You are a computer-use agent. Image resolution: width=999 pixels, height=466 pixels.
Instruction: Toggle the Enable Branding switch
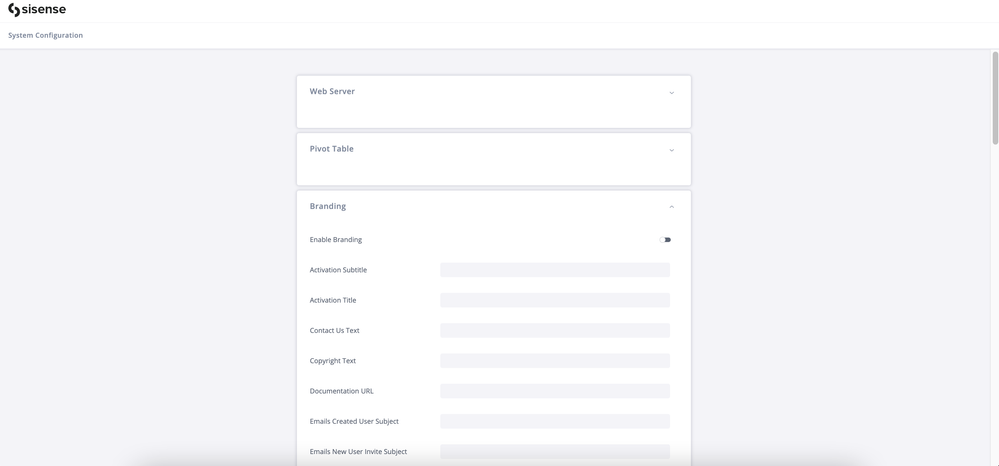click(x=667, y=240)
